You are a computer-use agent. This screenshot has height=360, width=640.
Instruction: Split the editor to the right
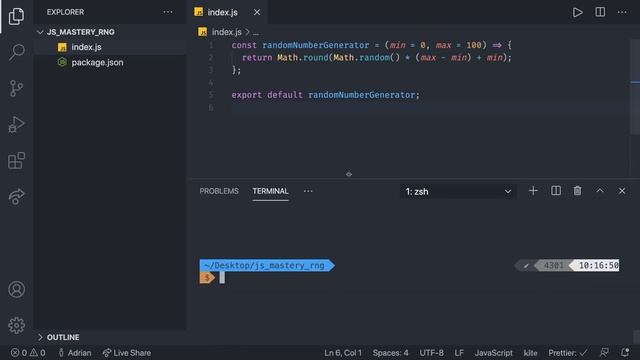pos(600,12)
